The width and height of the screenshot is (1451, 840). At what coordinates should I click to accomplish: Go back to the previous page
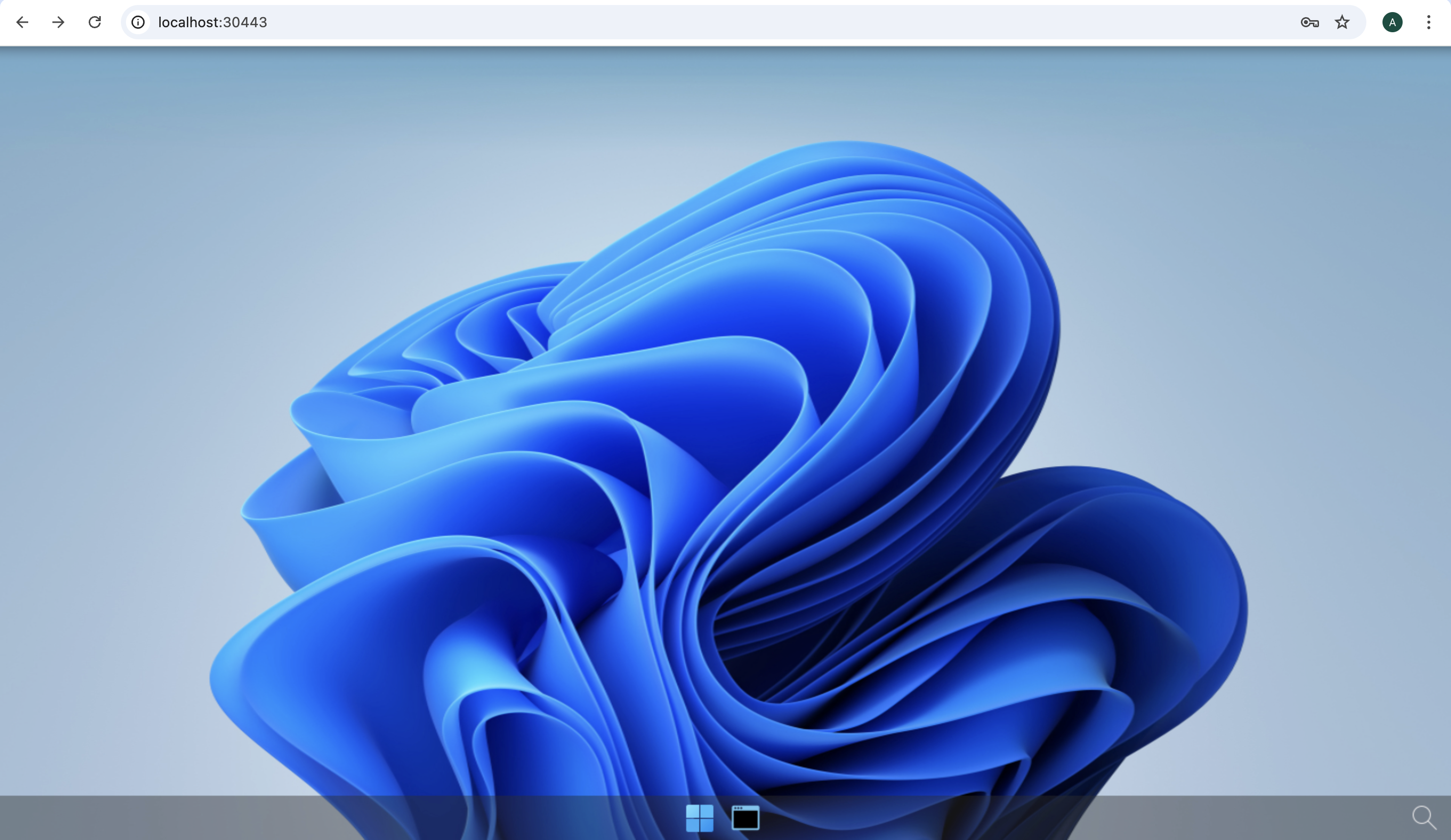[23, 23]
